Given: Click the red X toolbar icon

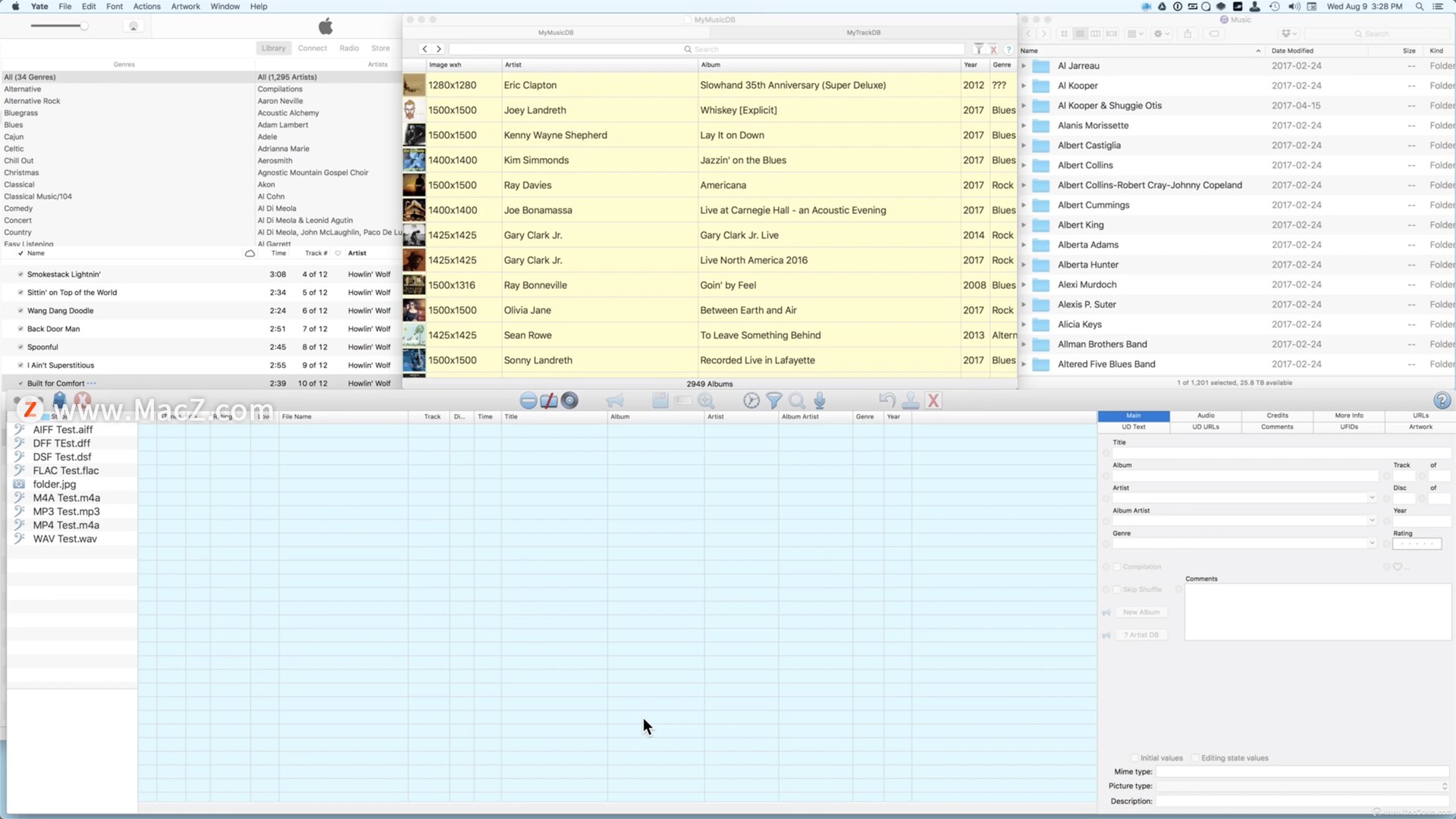Looking at the screenshot, I should tap(934, 401).
